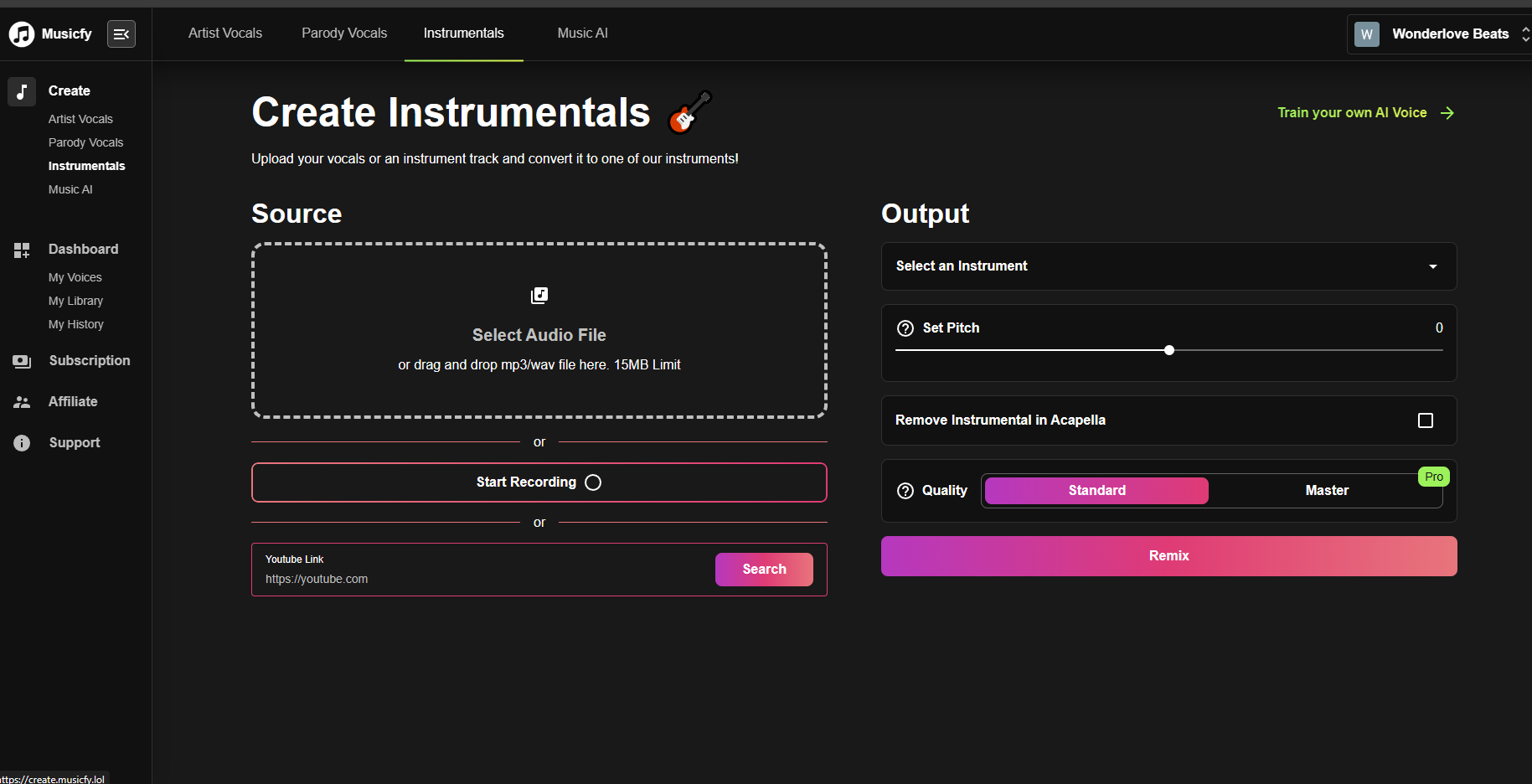This screenshot has width=1532, height=784.
Task: Click the Dashboard grid icon
Action: click(x=22, y=250)
